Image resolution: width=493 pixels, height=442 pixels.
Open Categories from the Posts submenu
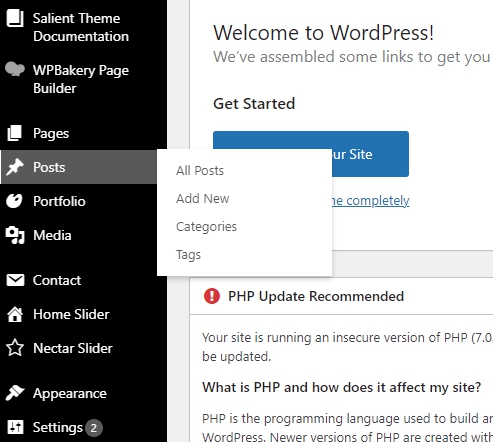pyautogui.click(x=206, y=227)
